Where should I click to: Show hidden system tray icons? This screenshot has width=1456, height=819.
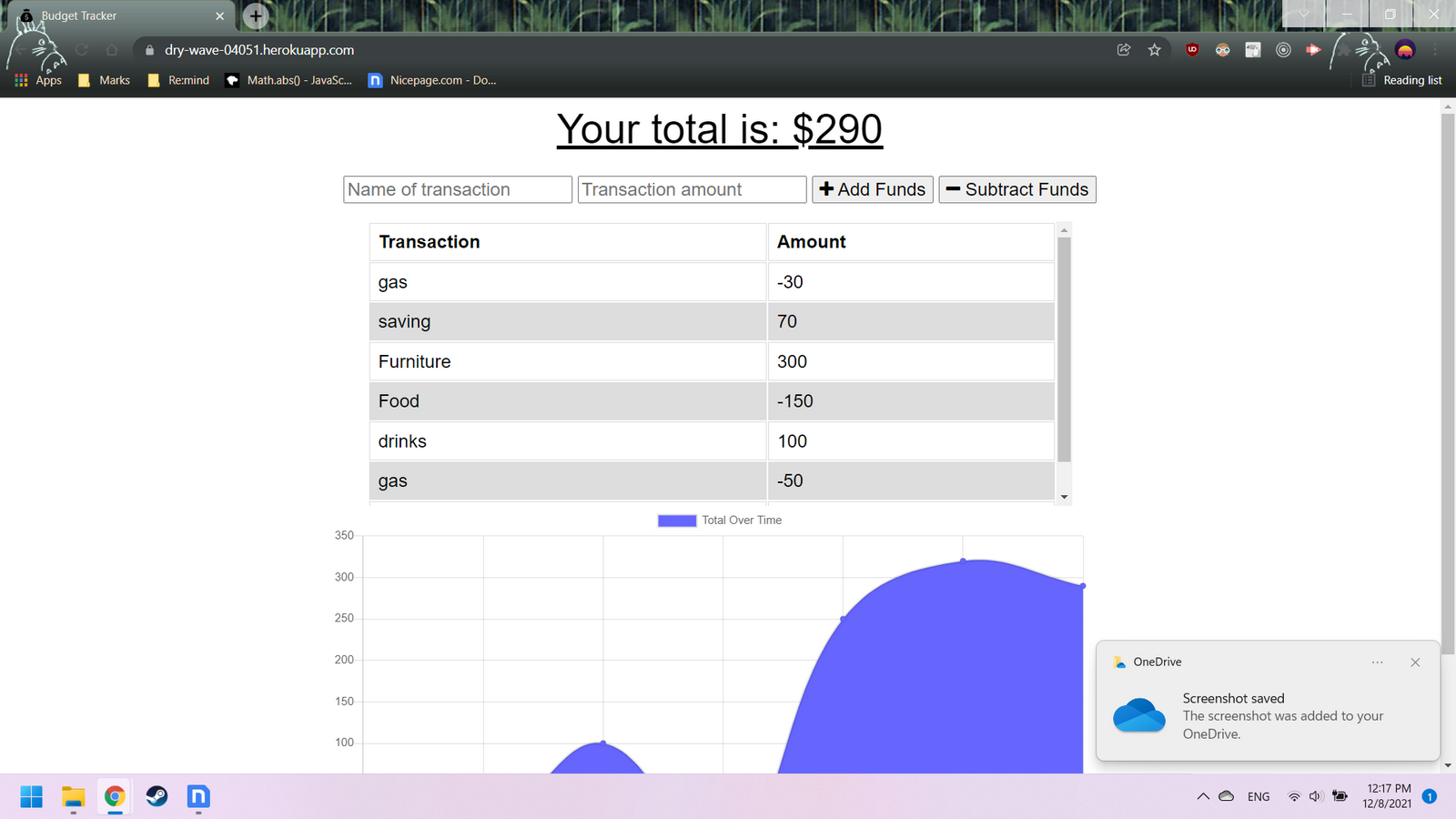1203,796
